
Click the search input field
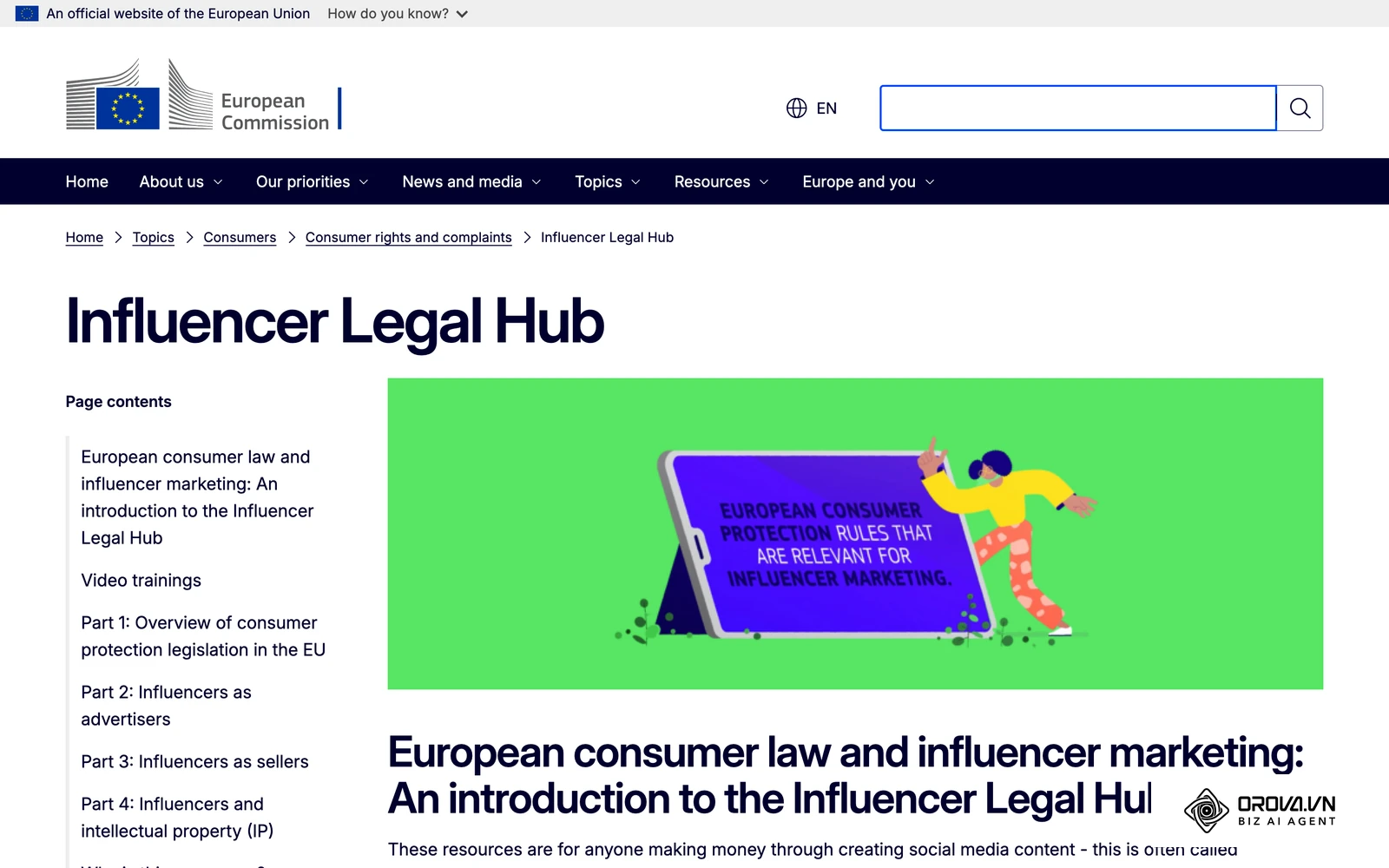tap(1077, 108)
